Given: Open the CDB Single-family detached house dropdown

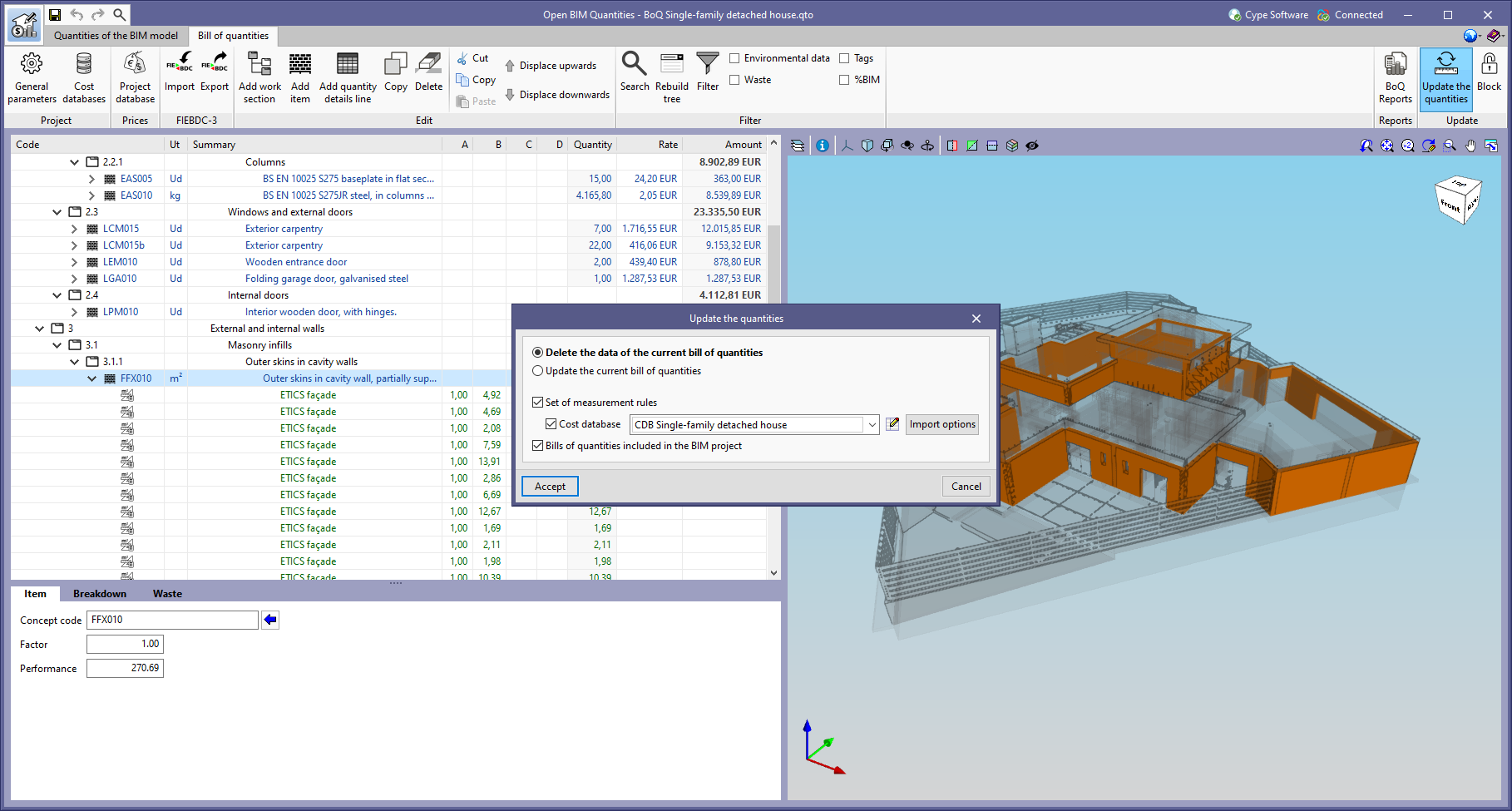Looking at the screenshot, I should coord(871,424).
